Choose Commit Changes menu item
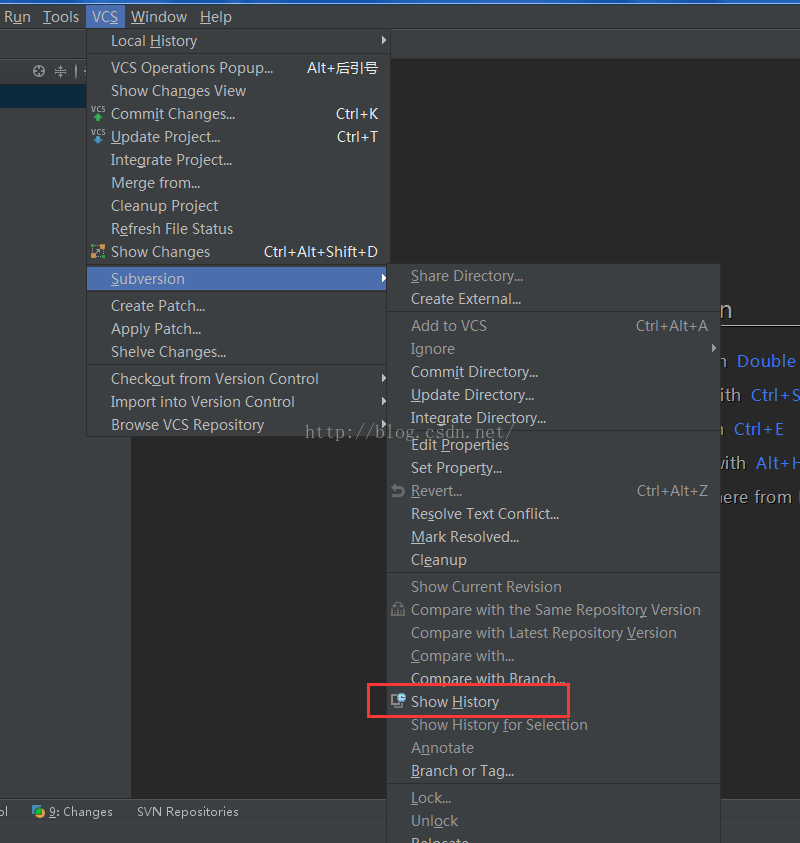 pyautogui.click(x=237, y=114)
